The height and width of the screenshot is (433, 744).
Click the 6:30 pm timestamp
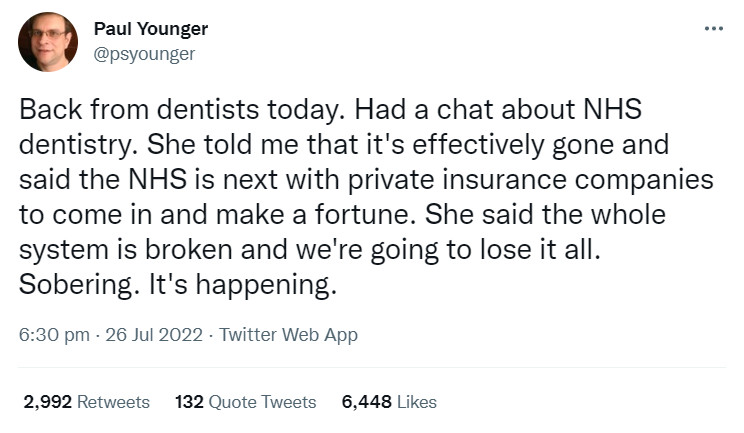pos(50,335)
